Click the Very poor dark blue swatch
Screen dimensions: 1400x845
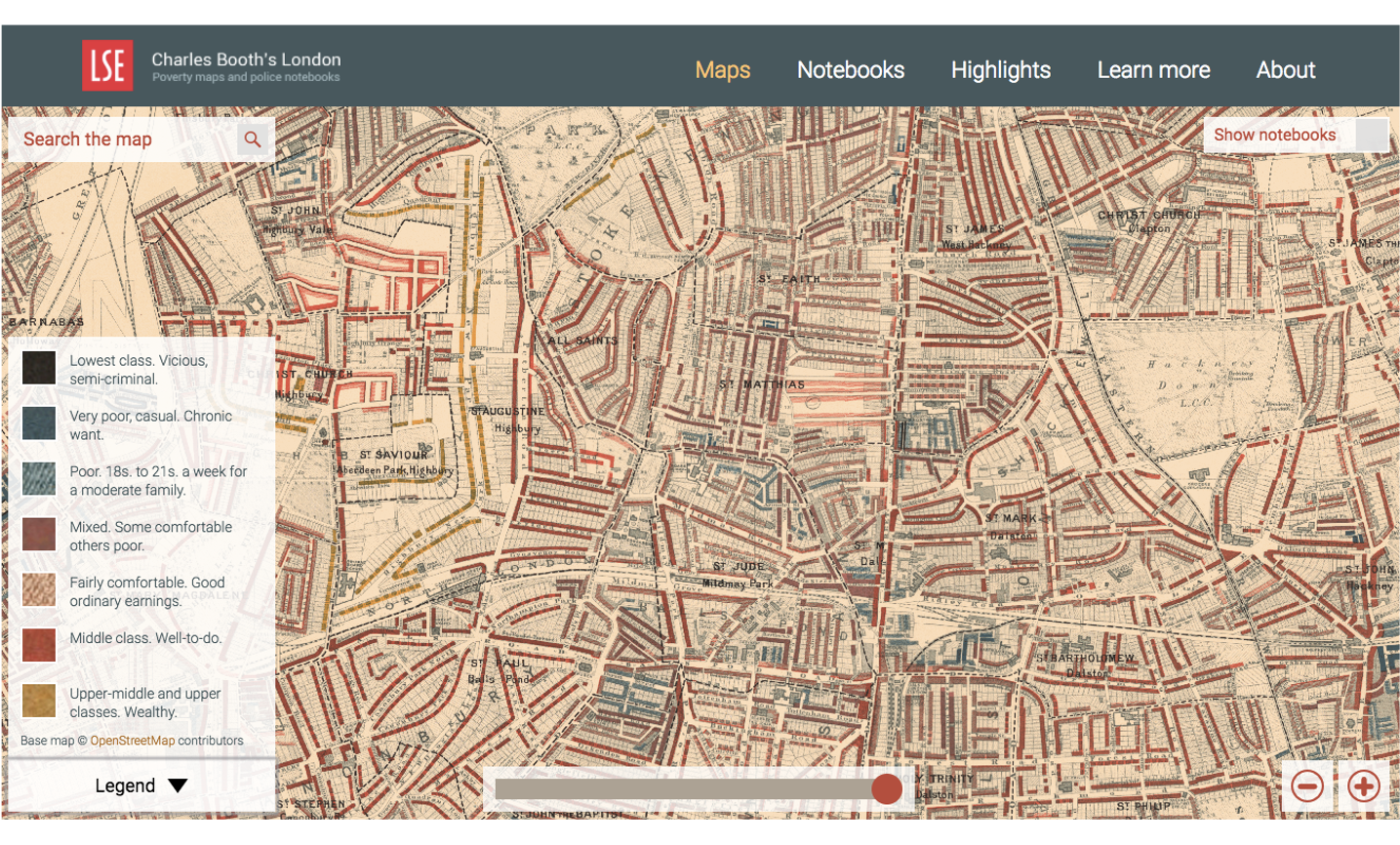click(39, 423)
